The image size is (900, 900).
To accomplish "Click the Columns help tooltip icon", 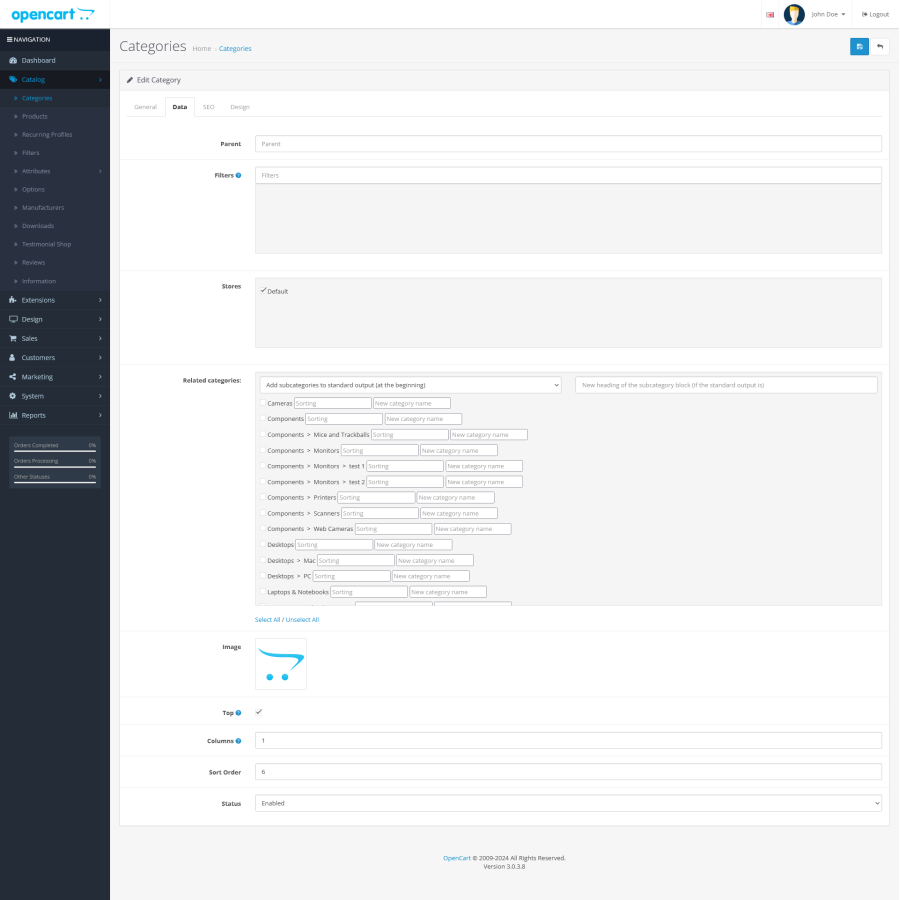I will click(238, 741).
